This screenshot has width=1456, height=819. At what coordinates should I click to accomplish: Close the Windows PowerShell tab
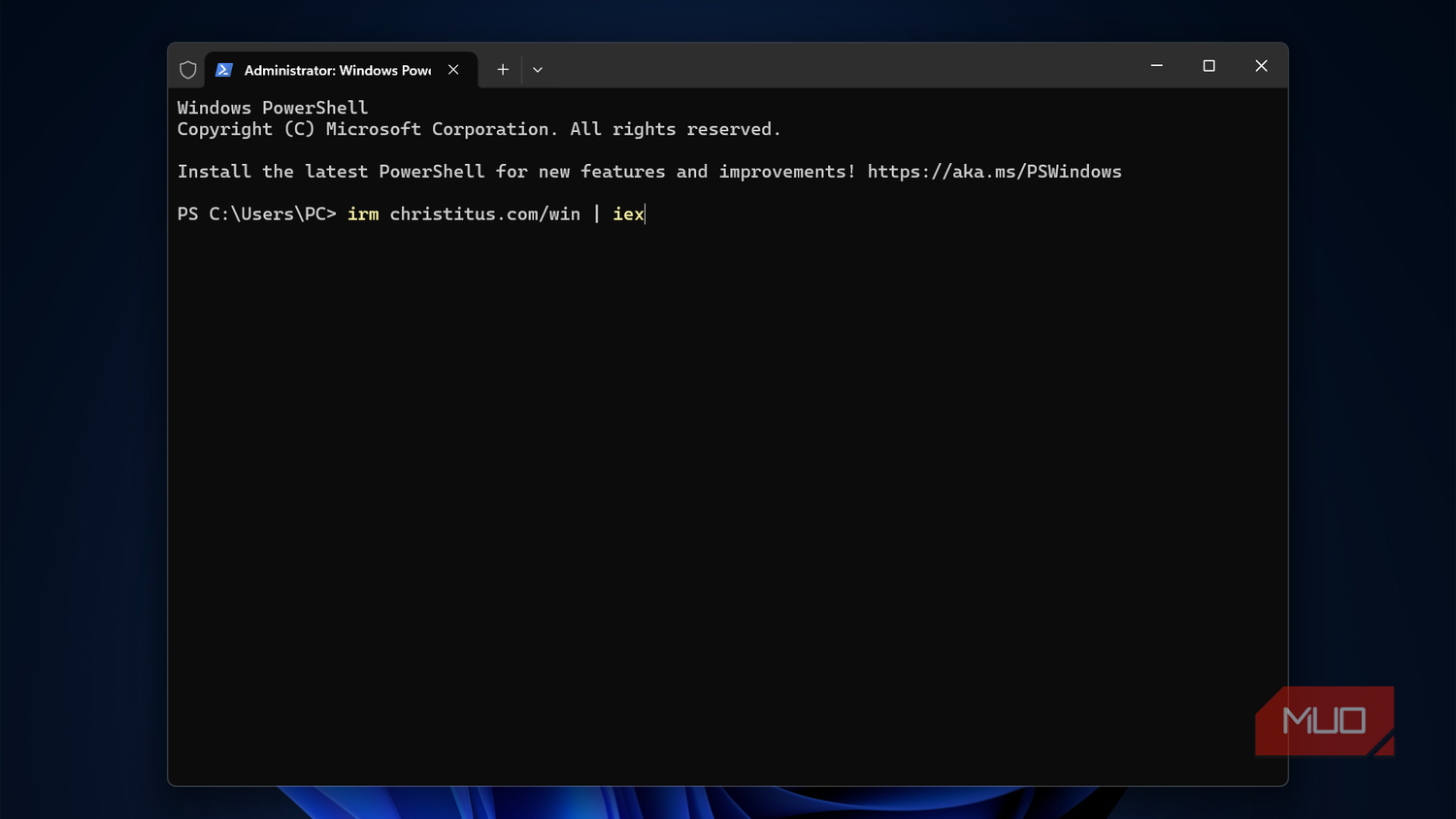(453, 70)
